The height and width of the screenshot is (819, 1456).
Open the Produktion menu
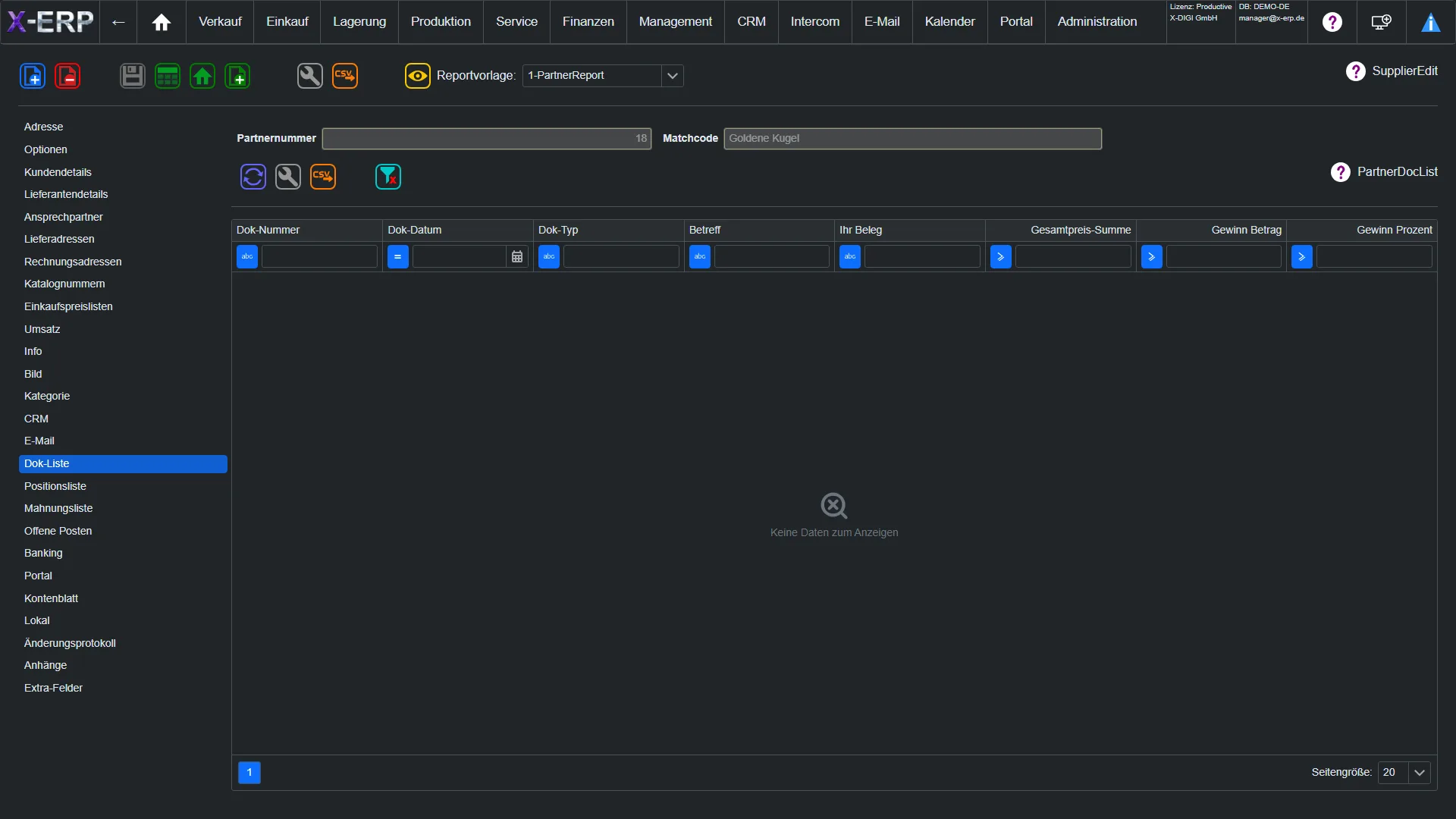(441, 22)
